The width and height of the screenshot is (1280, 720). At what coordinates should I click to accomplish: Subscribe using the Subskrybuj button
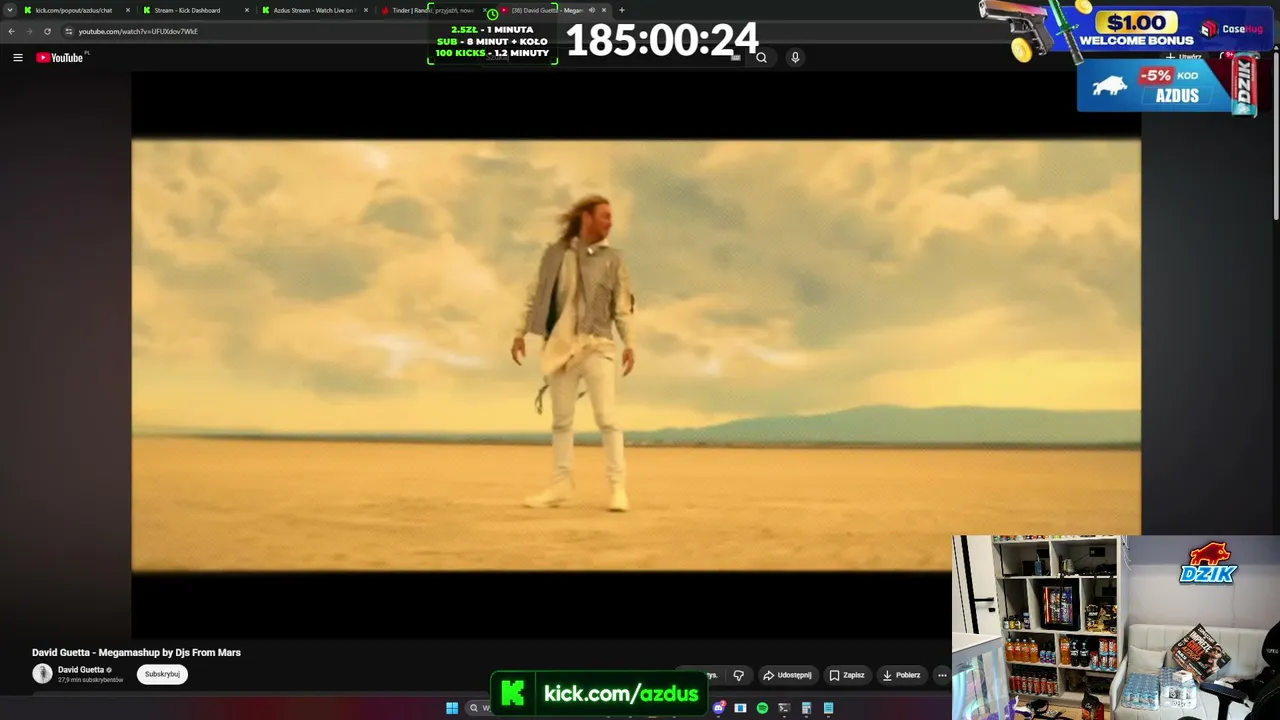(162, 674)
